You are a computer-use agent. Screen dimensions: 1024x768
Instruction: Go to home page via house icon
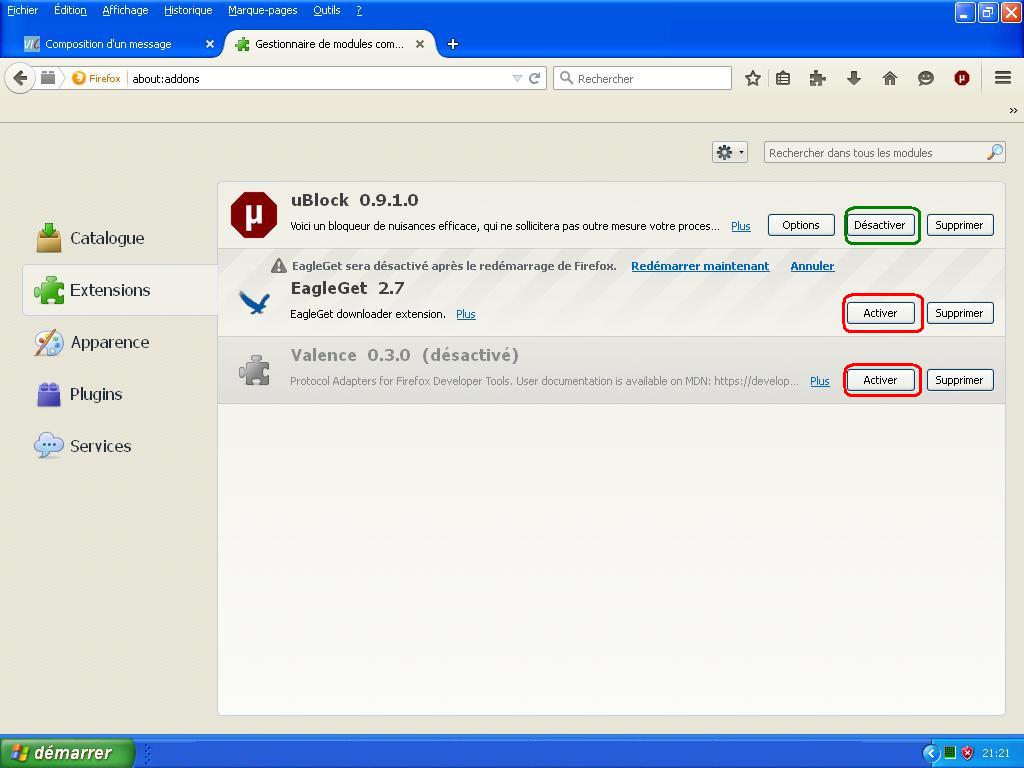tap(889, 78)
